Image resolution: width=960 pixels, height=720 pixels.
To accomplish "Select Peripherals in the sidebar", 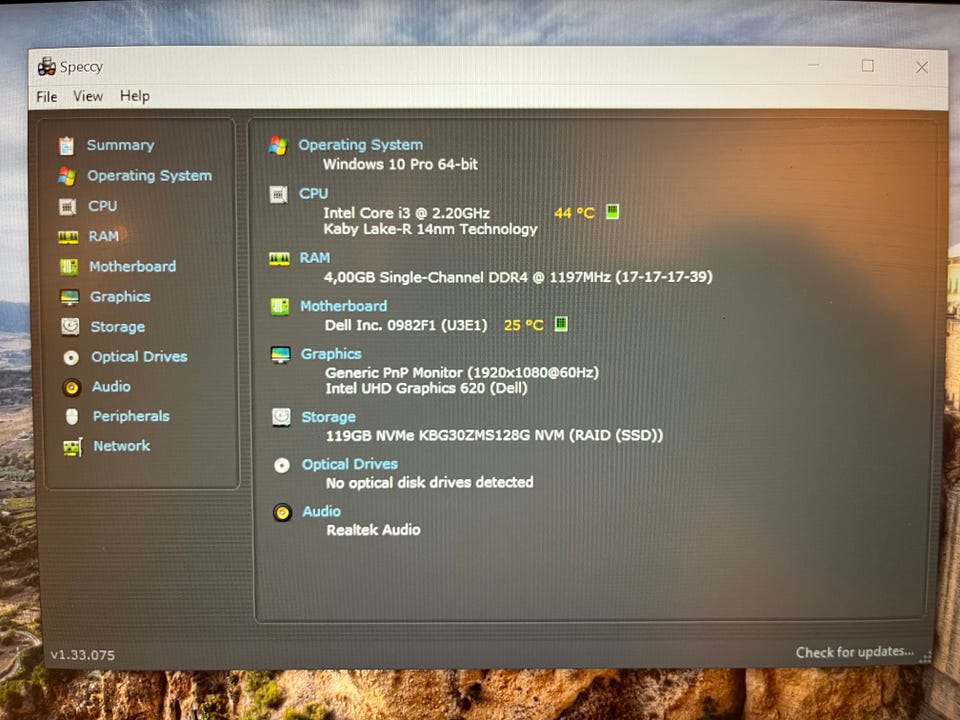I will 131,416.
